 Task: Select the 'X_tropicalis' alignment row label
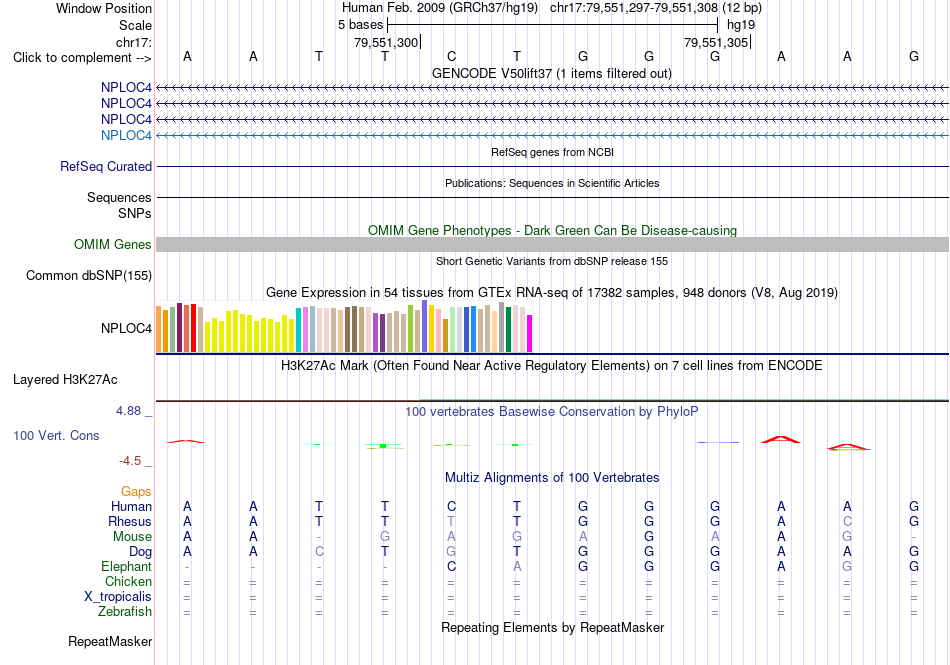pyautogui.click(x=118, y=597)
